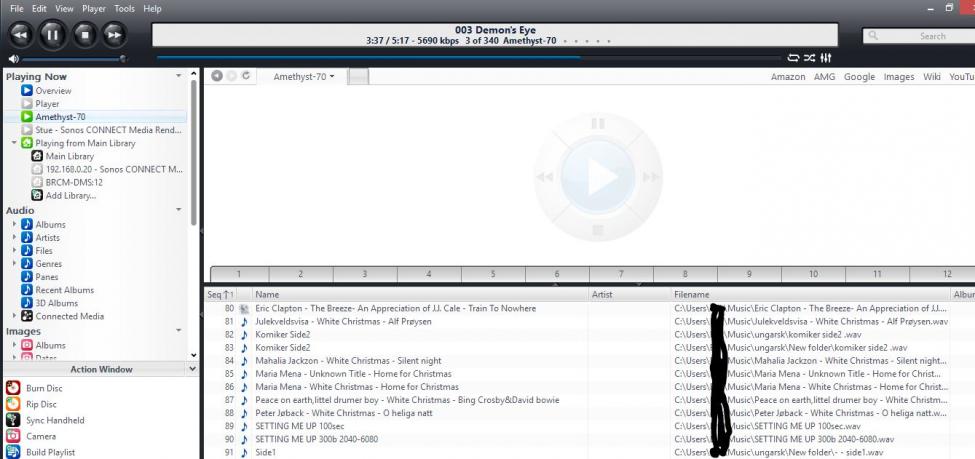Collapse the Images section
Image resolution: width=975 pixels, height=459 pixels.
[178, 330]
